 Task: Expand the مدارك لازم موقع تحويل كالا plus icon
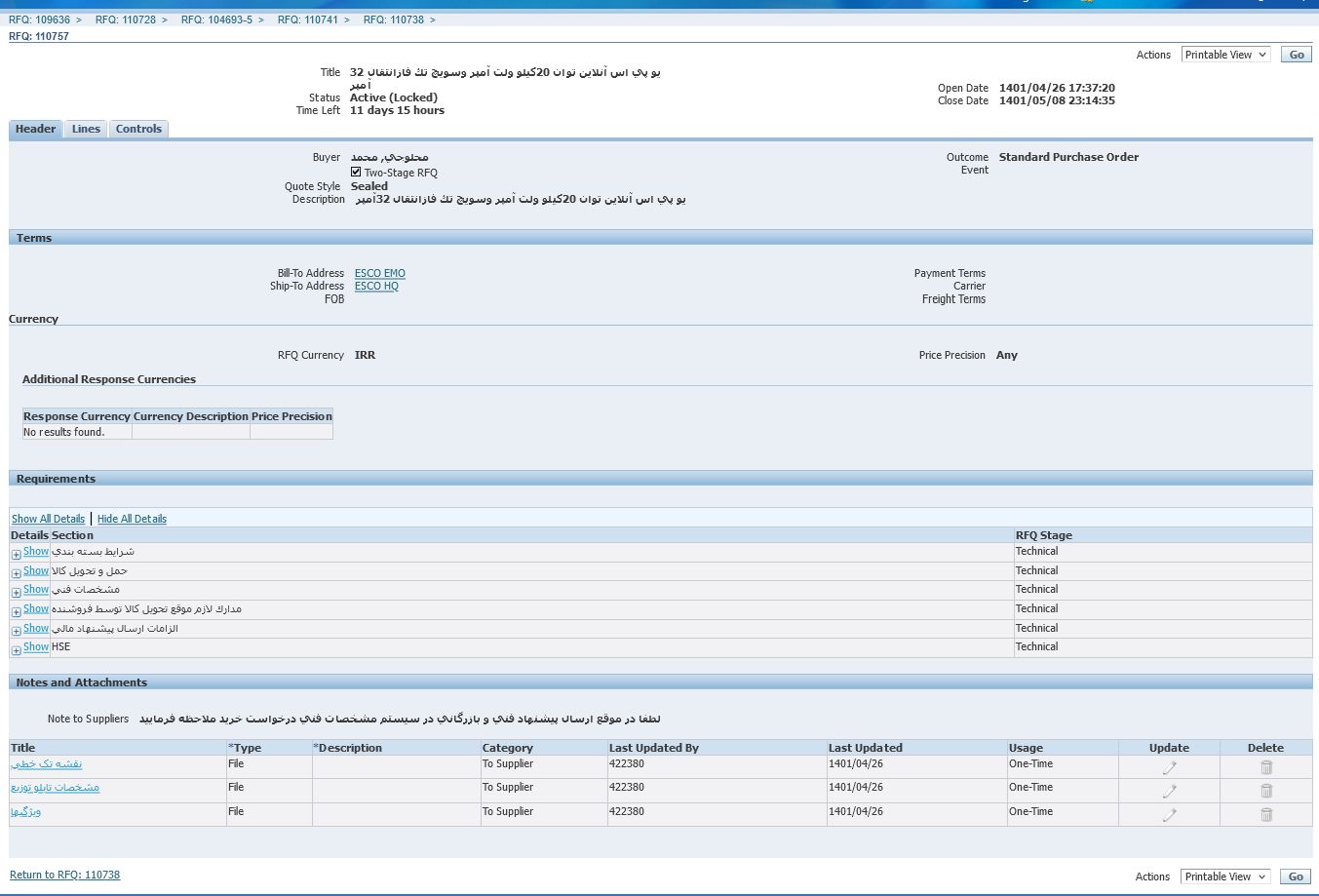(x=17, y=611)
